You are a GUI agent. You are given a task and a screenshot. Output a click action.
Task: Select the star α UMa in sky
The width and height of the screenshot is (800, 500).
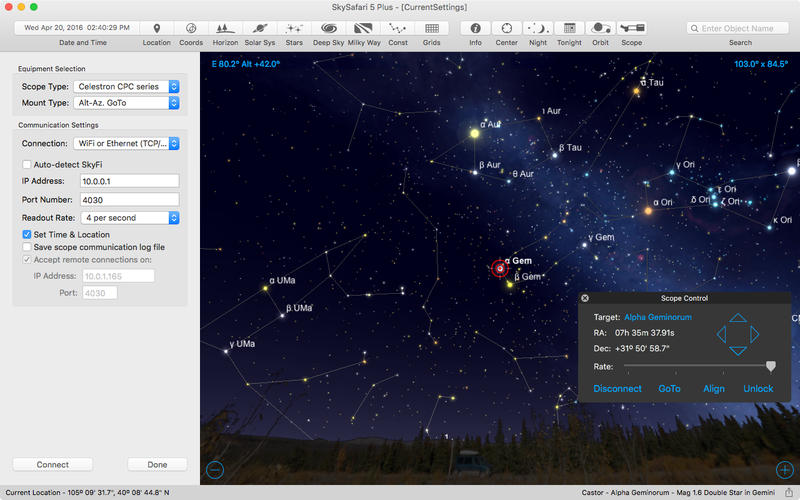(x=265, y=288)
